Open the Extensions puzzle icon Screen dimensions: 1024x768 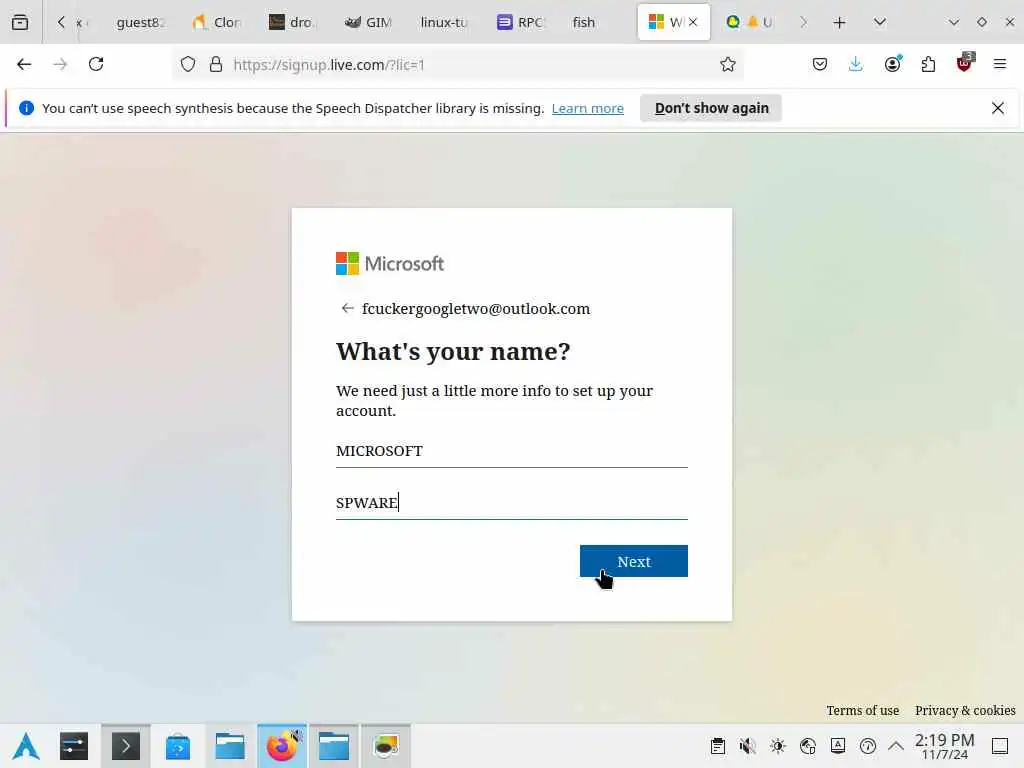[x=928, y=64]
